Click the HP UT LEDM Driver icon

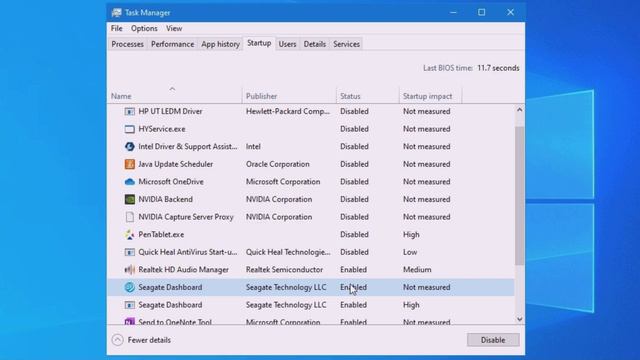[x=129, y=111]
